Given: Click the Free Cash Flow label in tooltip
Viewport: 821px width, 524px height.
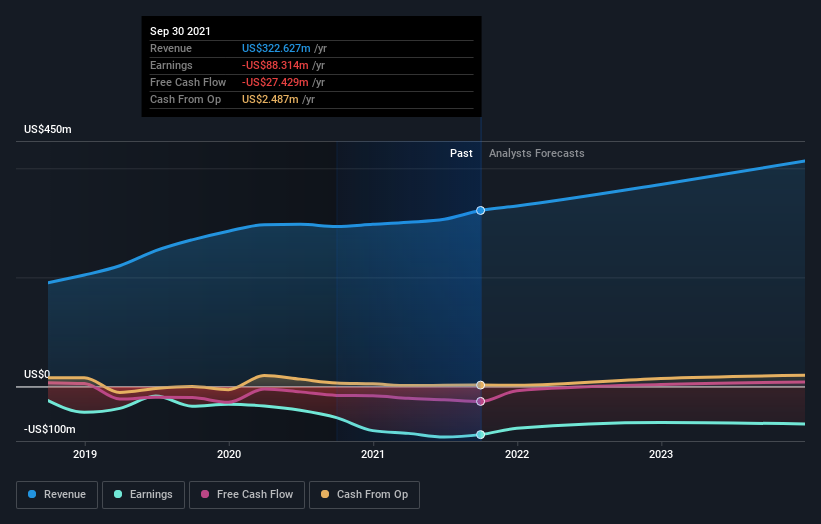Looking at the screenshot, I should pos(188,82).
